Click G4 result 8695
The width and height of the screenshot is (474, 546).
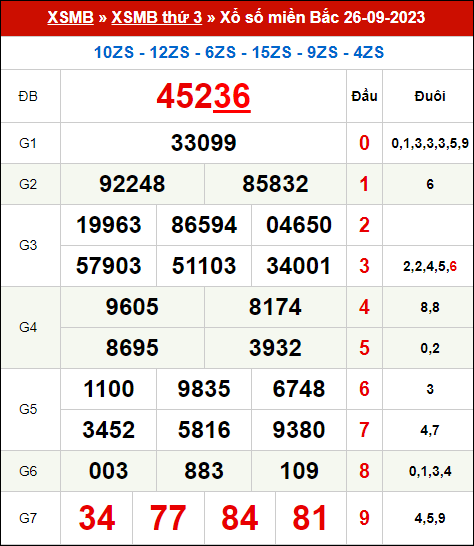click(132, 348)
